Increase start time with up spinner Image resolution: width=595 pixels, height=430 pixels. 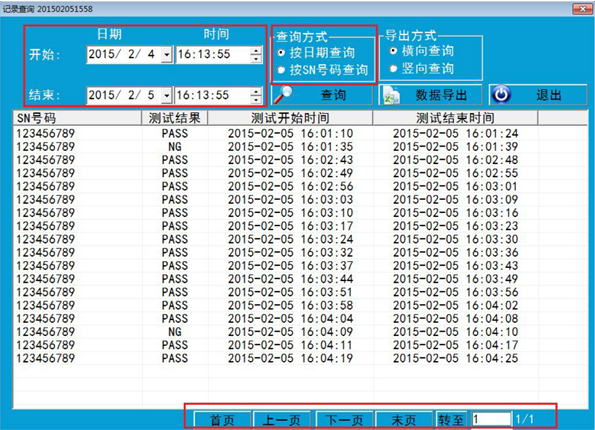pyautogui.click(x=257, y=50)
